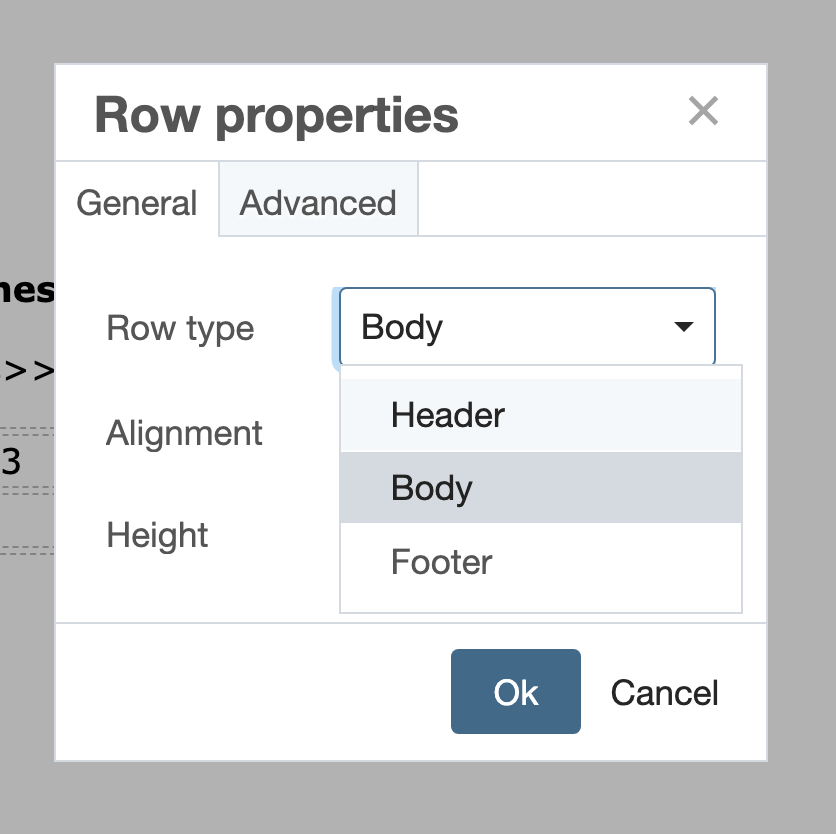Switch to the Advanced tab
The image size is (836, 834).
(318, 202)
